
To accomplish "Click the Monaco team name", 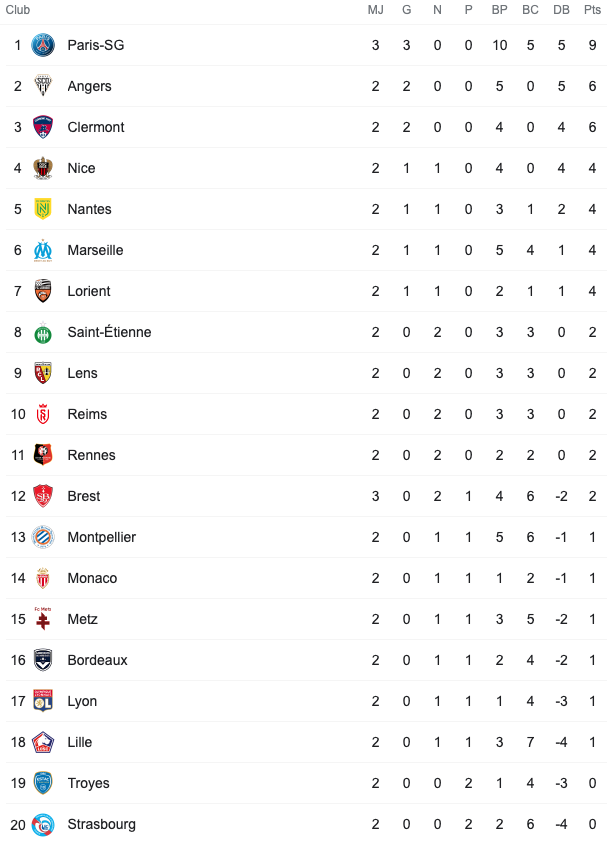I will click(92, 578).
